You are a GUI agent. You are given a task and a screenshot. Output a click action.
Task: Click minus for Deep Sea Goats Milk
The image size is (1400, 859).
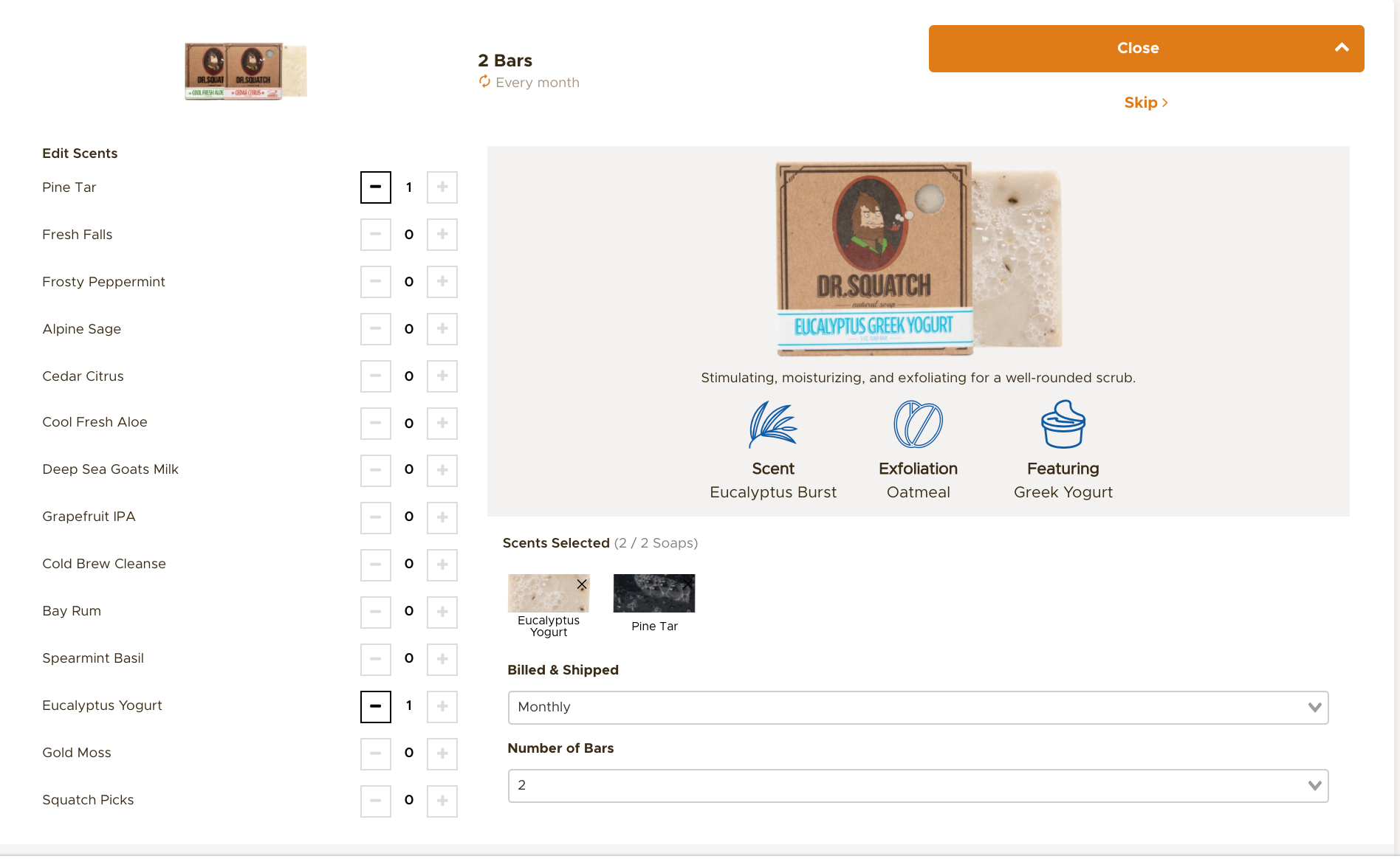tap(376, 471)
